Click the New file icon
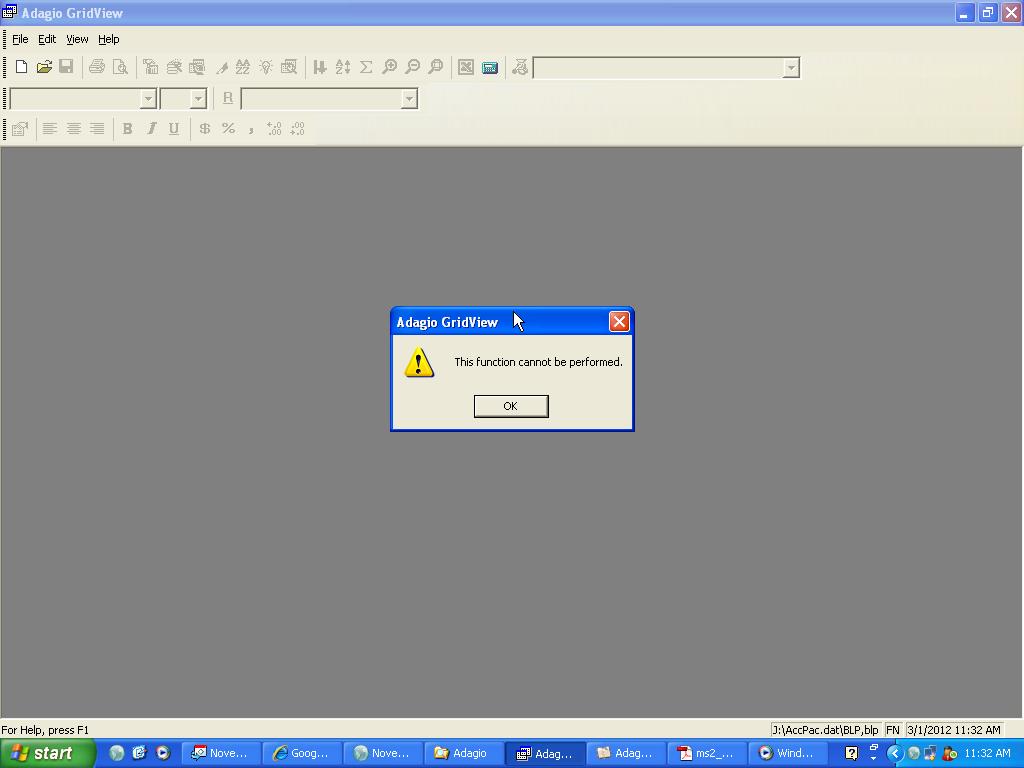Viewport: 1024px width, 768px height. pos(21,67)
